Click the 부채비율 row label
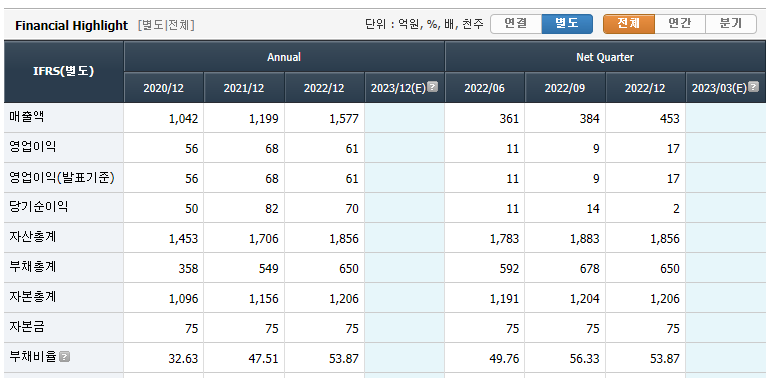This screenshot has height=378, width=776. click(33, 357)
